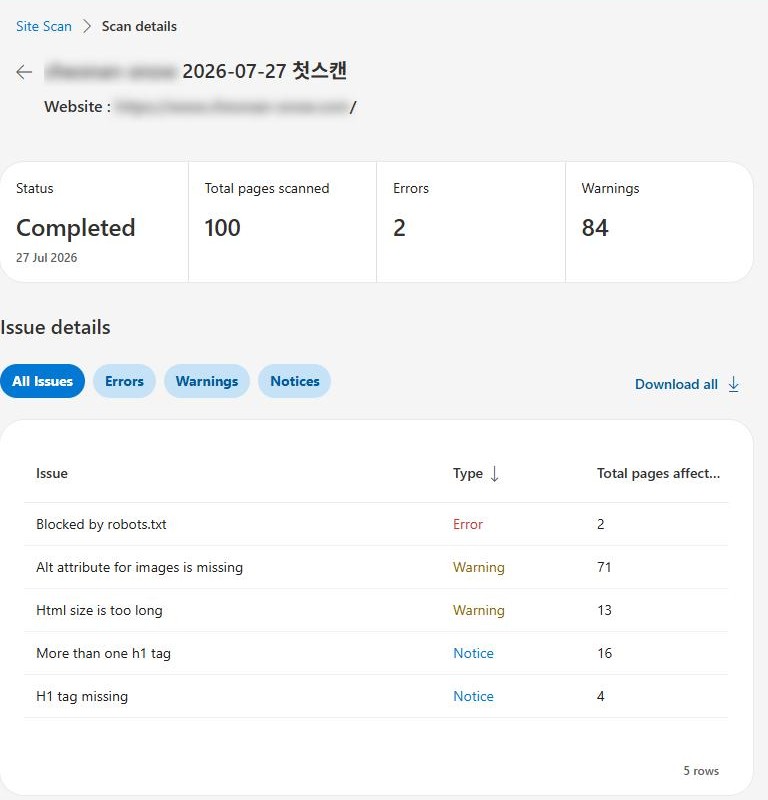Viewport: 768px width, 800px height.
Task: Click the 13 pages affected value
Action: click(x=604, y=610)
